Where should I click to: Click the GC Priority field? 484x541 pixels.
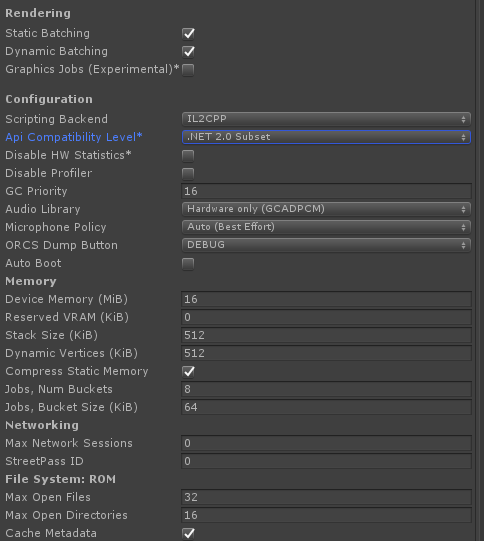[x=326, y=191]
